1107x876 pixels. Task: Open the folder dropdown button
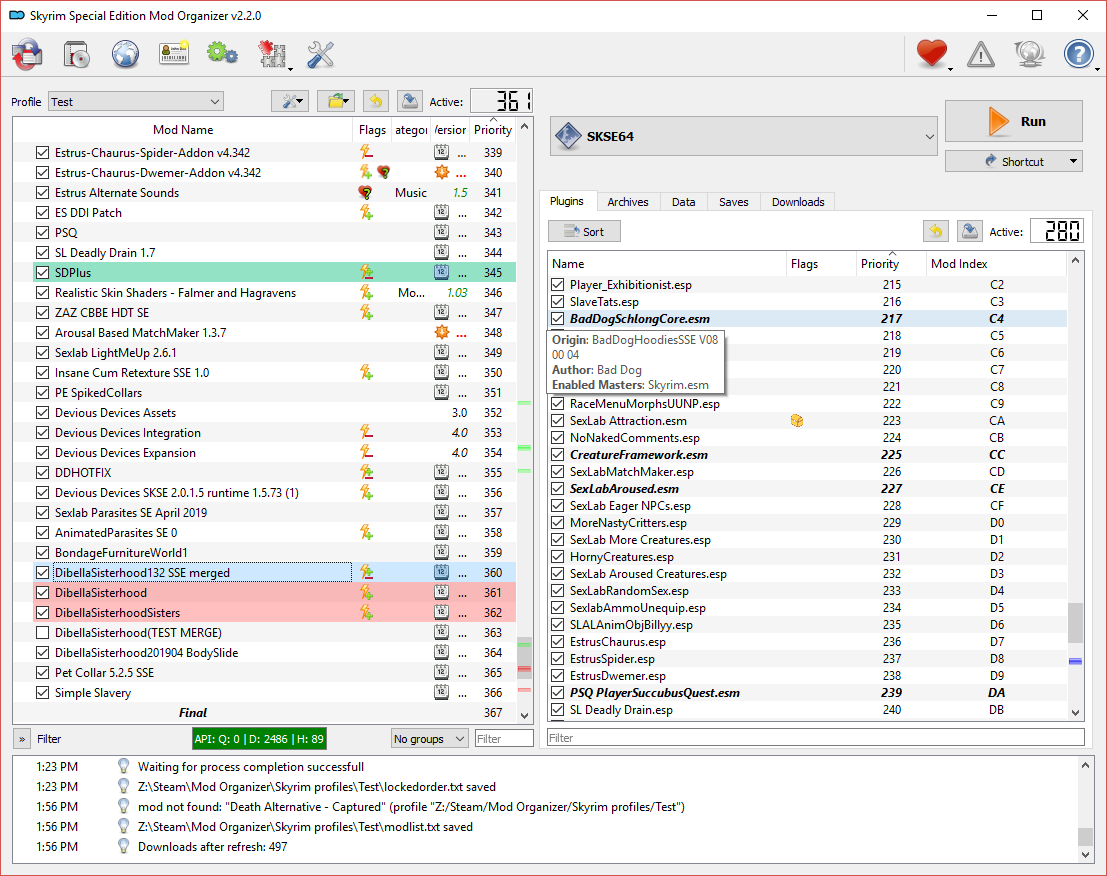click(x=335, y=102)
